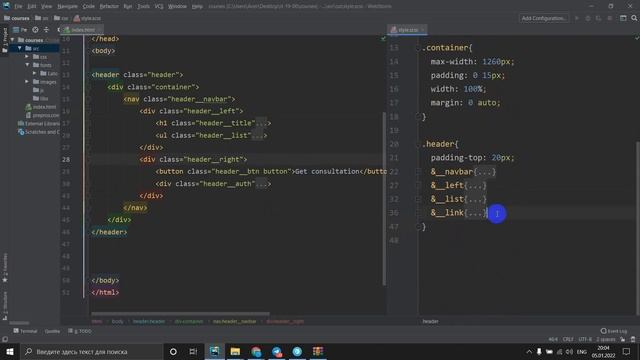This screenshot has height=360, width=640.
Task: Open Search Everywhere magnifier icon
Action: [634, 18]
